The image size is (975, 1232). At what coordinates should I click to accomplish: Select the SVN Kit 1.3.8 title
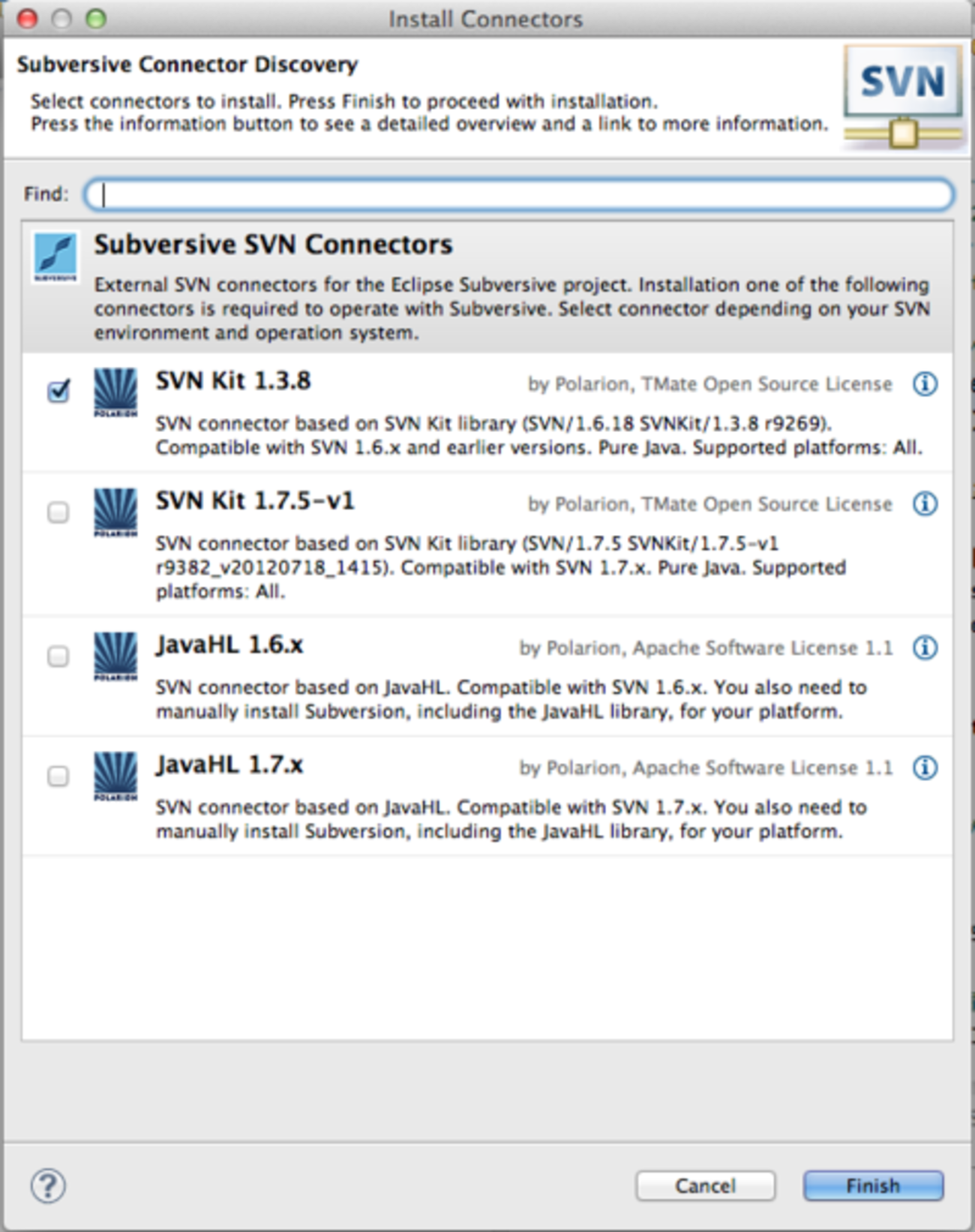(x=233, y=381)
